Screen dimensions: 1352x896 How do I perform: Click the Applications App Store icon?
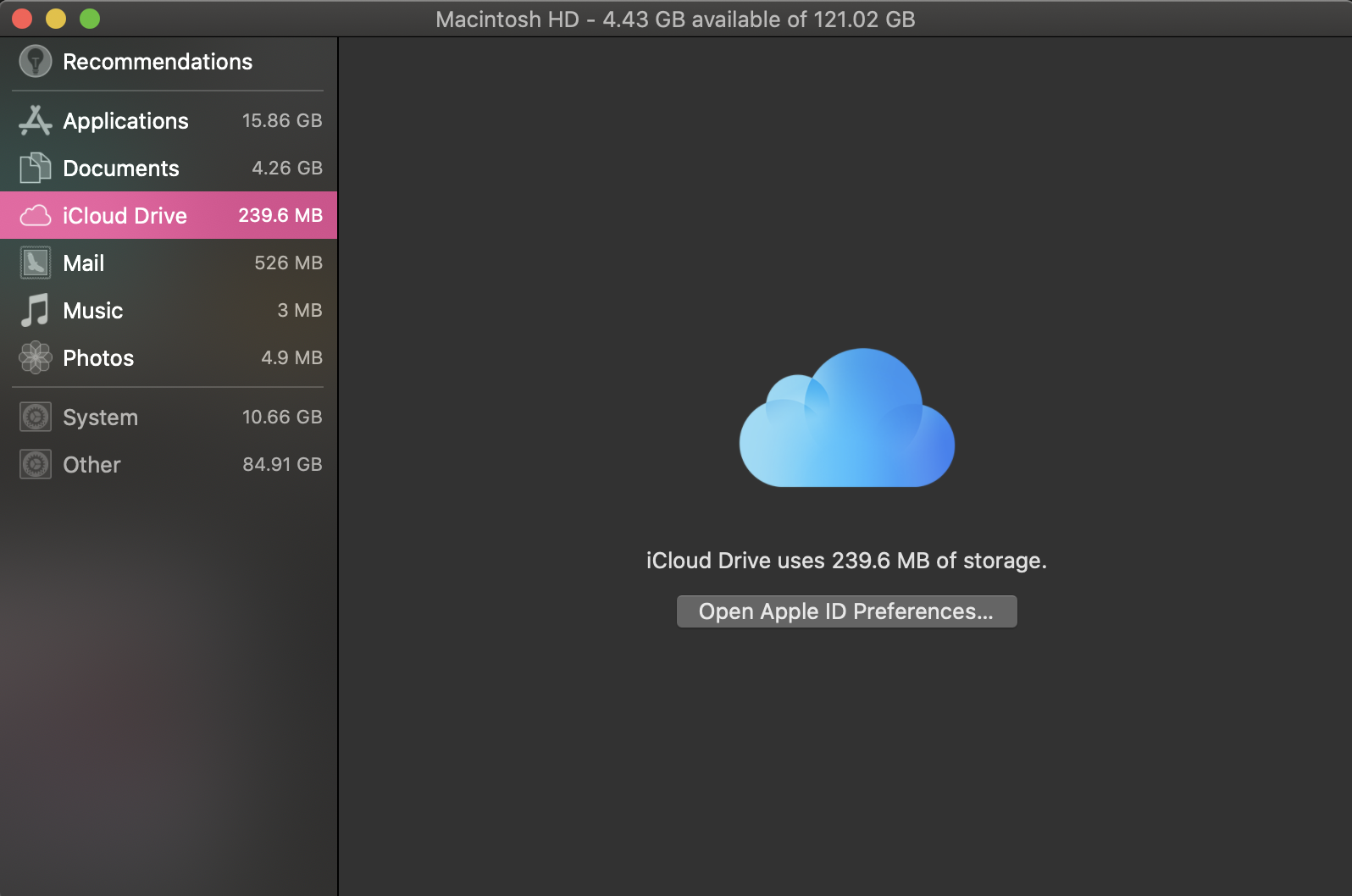(x=36, y=120)
